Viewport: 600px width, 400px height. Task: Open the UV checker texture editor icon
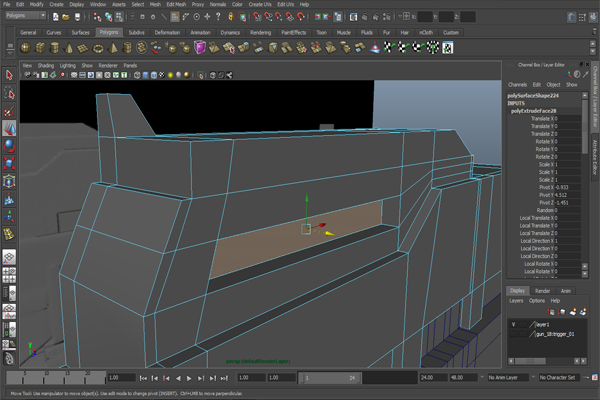pyautogui.click(x=447, y=48)
